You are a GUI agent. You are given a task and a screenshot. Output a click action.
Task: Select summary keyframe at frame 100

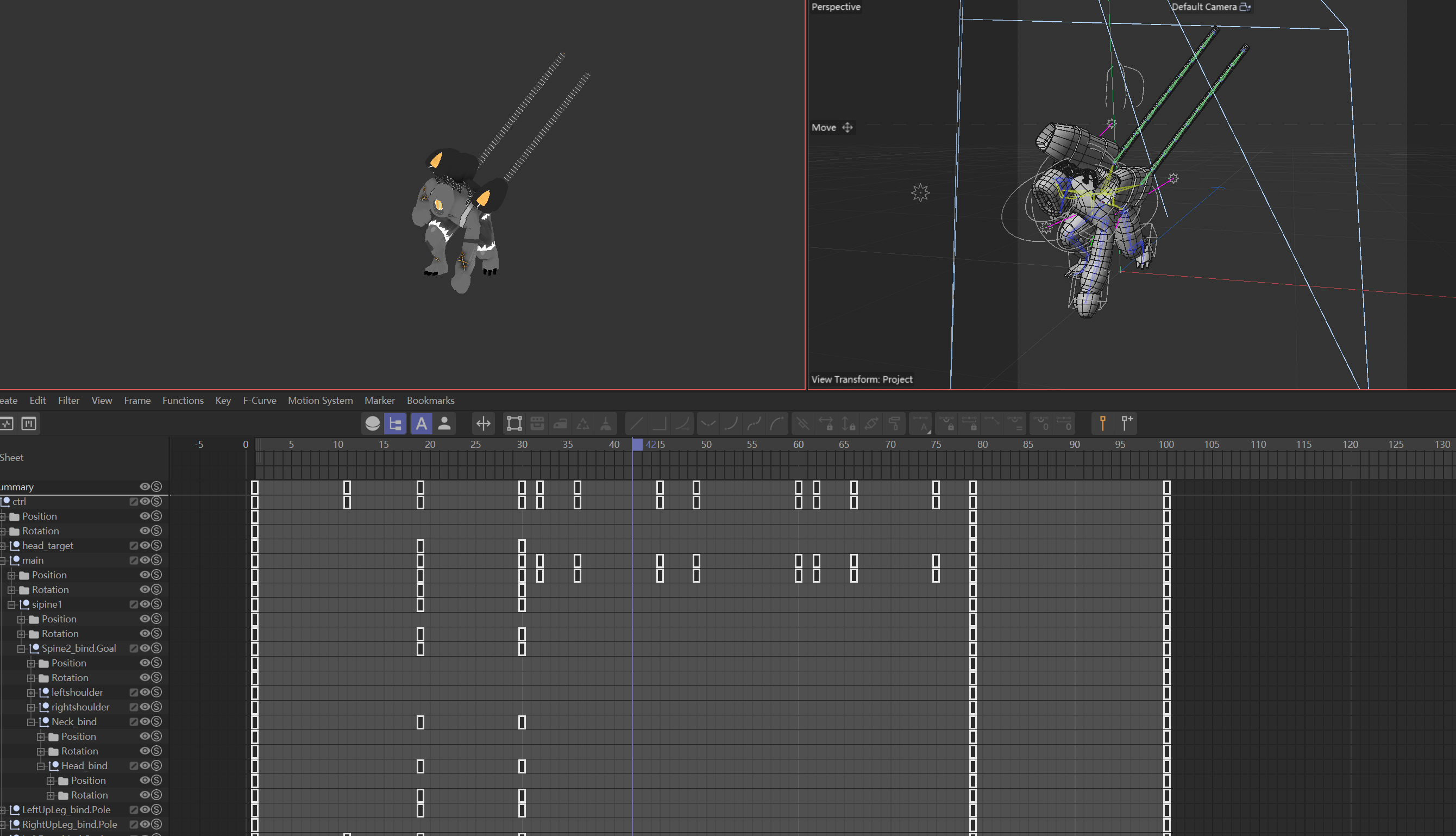[1167, 488]
